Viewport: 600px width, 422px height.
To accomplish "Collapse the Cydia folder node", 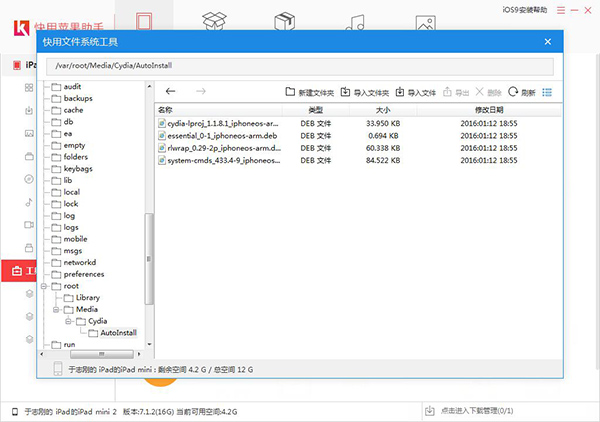I will (x=68, y=321).
